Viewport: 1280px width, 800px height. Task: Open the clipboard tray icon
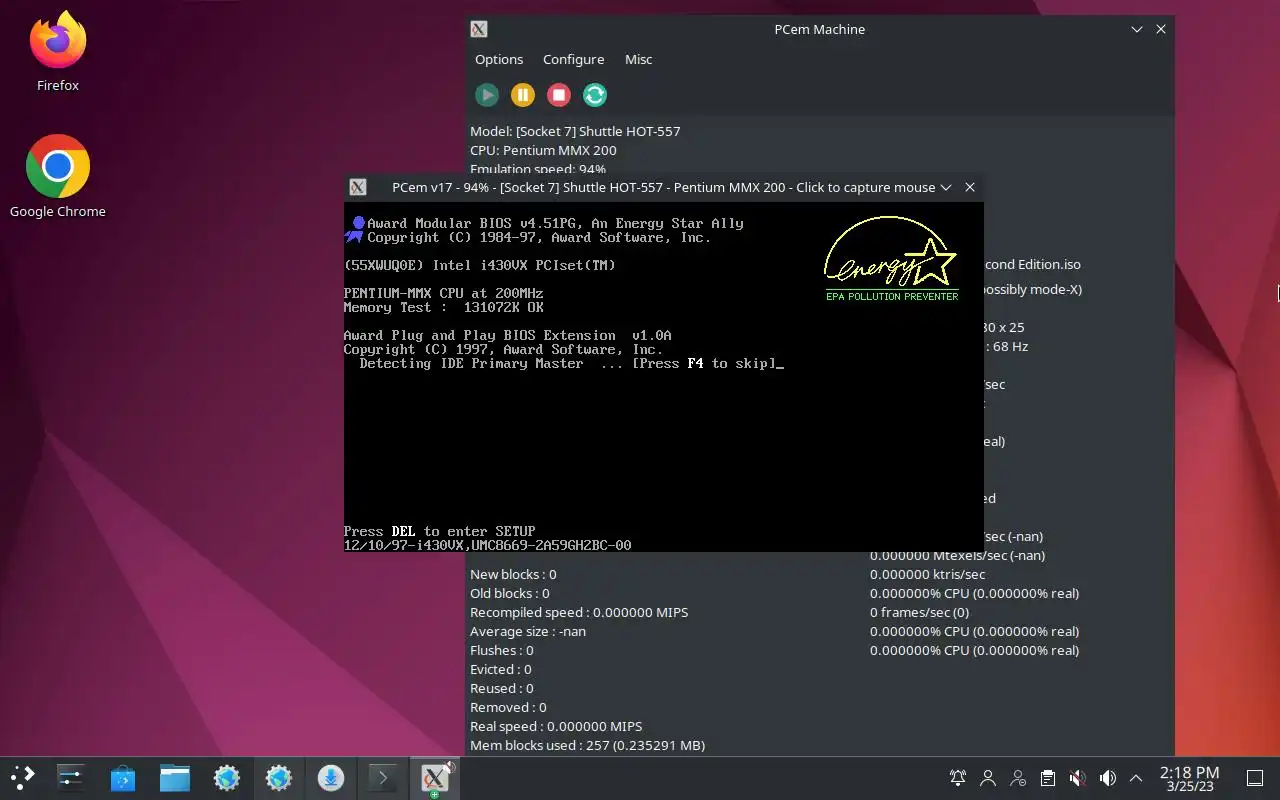[x=1047, y=778]
